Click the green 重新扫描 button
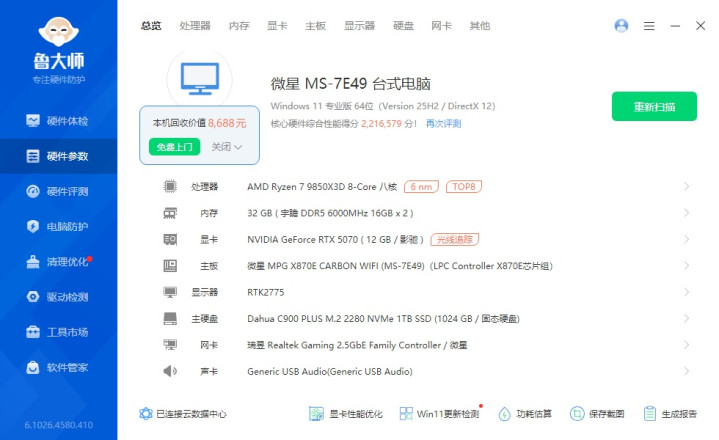Image resolution: width=719 pixels, height=440 pixels. pos(654,107)
